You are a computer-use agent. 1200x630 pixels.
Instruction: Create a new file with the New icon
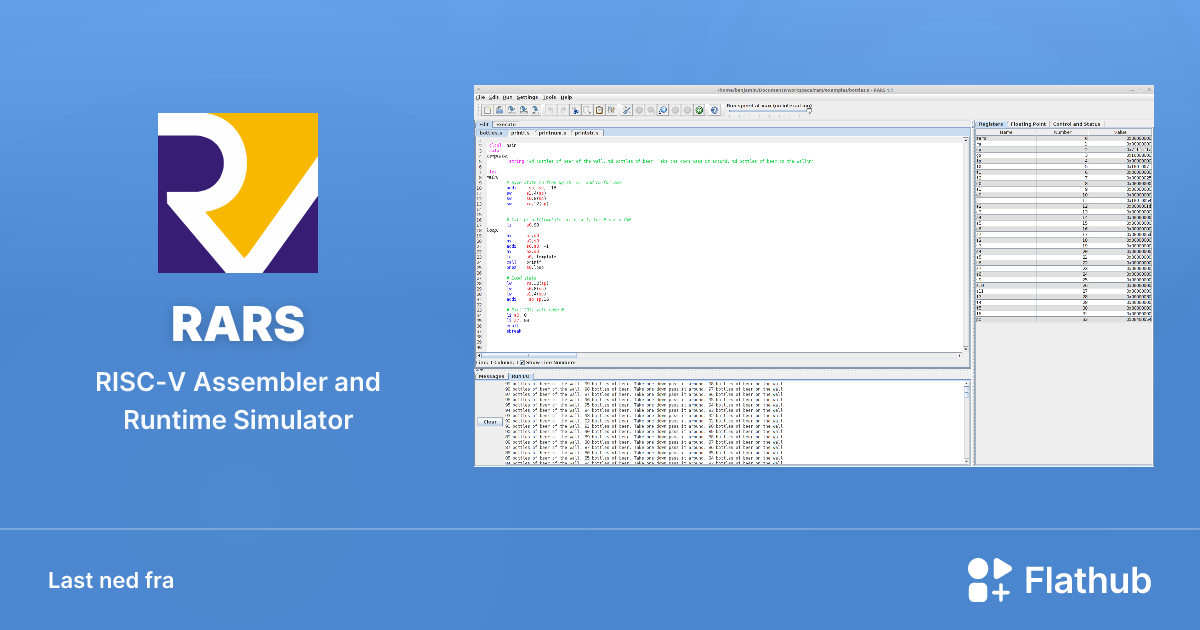pyautogui.click(x=487, y=109)
